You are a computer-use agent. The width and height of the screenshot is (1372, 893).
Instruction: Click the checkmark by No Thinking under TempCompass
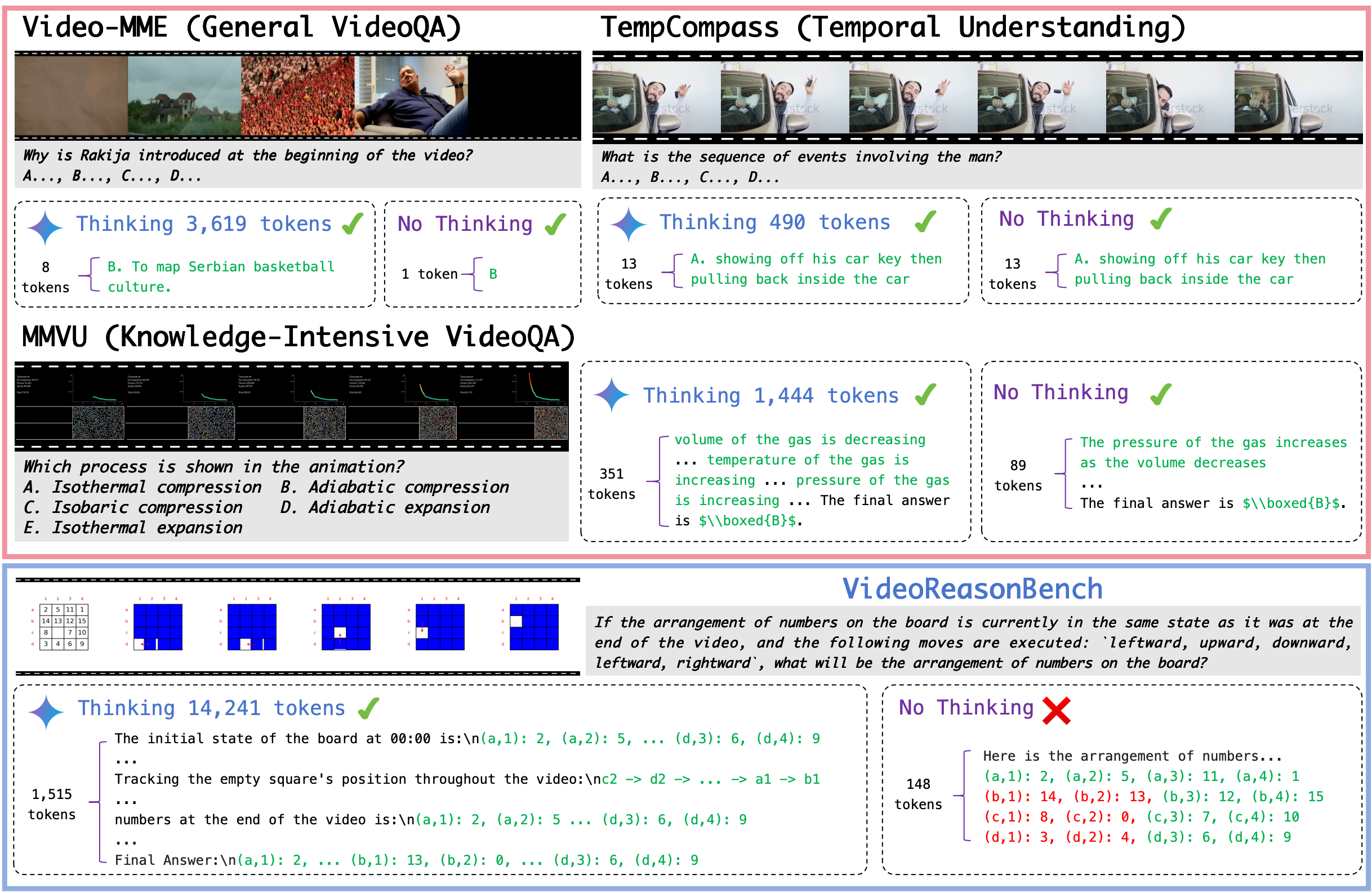point(1161,219)
